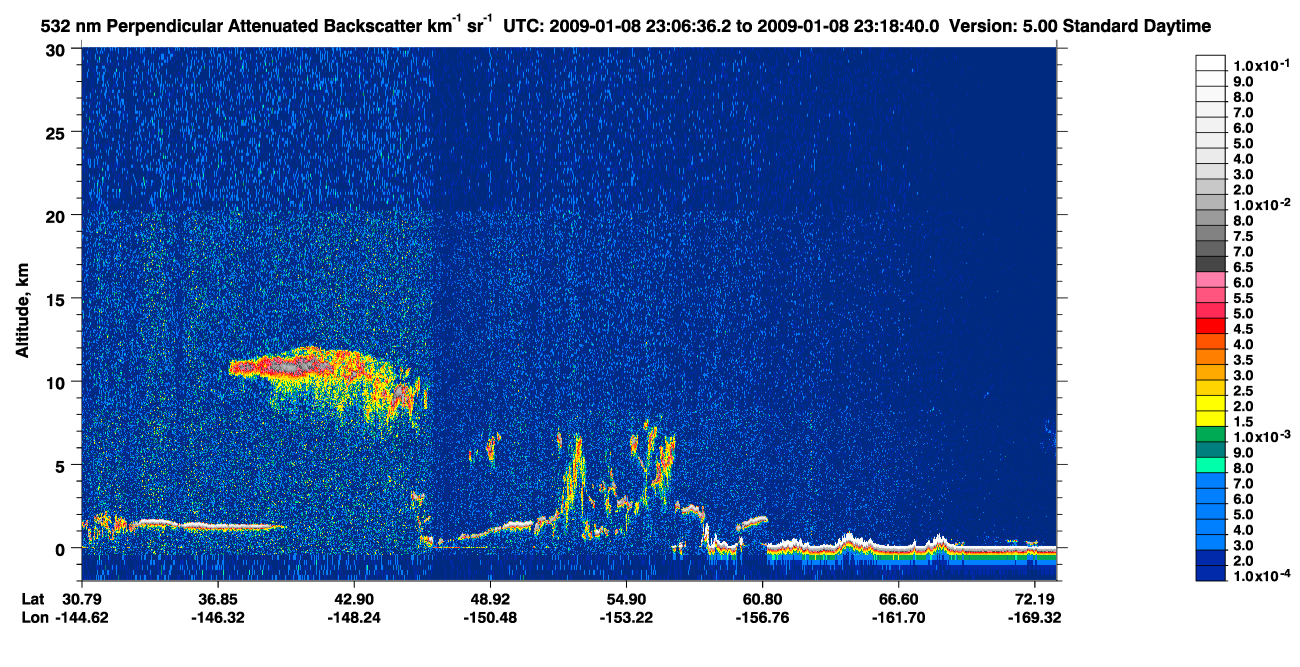This screenshot has width=1300, height=667.
Task: Pick the pink colorbar swatch beside 6.0
Action: [x=1210, y=279]
